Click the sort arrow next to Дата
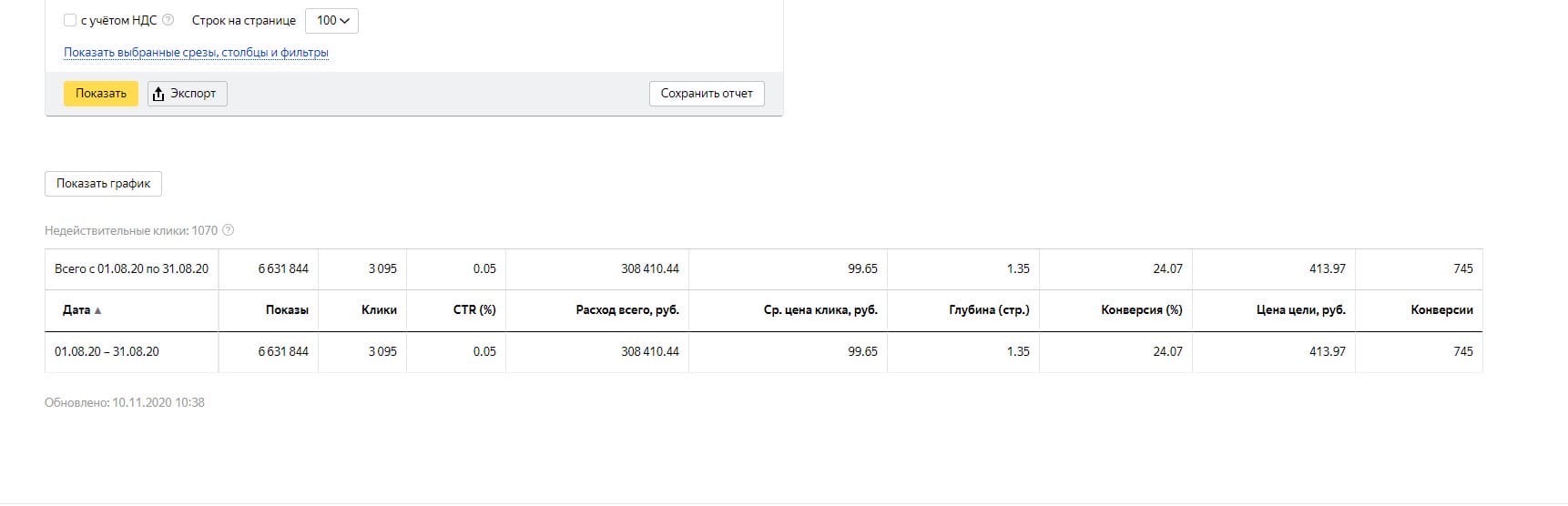The width and height of the screenshot is (1568, 506). [x=98, y=310]
